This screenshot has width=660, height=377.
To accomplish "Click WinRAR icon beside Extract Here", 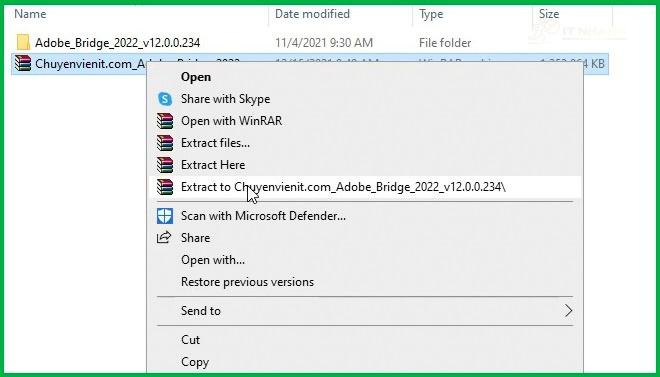I will click(x=165, y=165).
